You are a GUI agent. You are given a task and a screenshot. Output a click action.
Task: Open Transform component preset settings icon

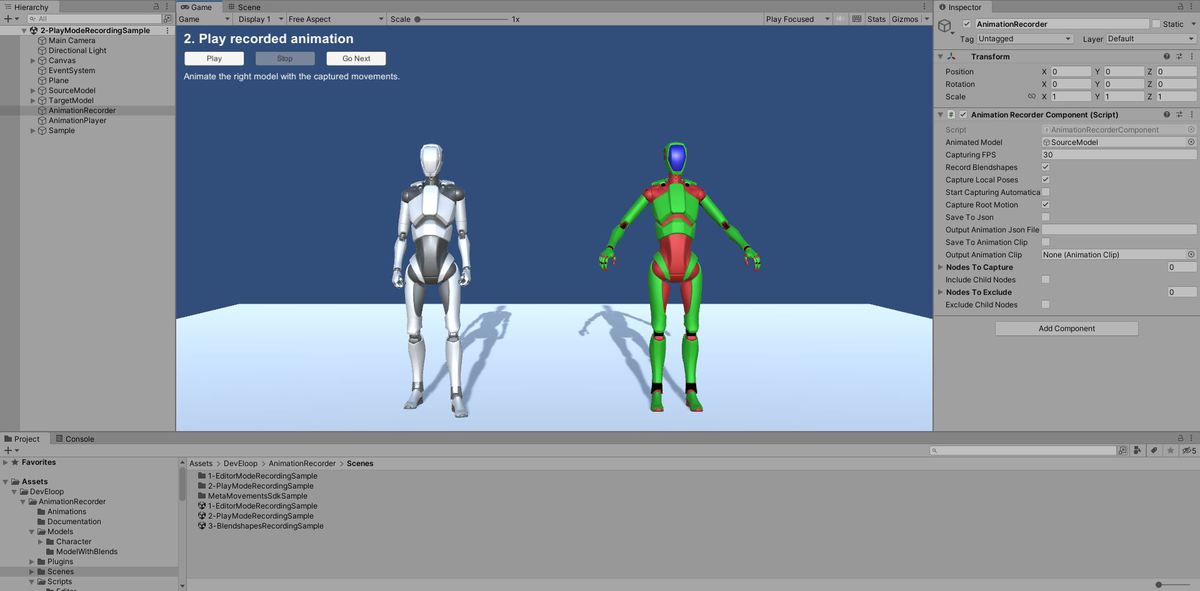[1179, 57]
